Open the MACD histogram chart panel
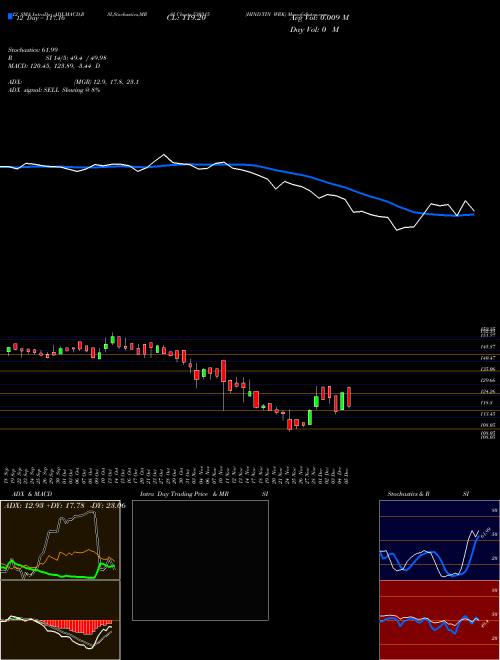This screenshot has width=500, height=660. coord(60,620)
